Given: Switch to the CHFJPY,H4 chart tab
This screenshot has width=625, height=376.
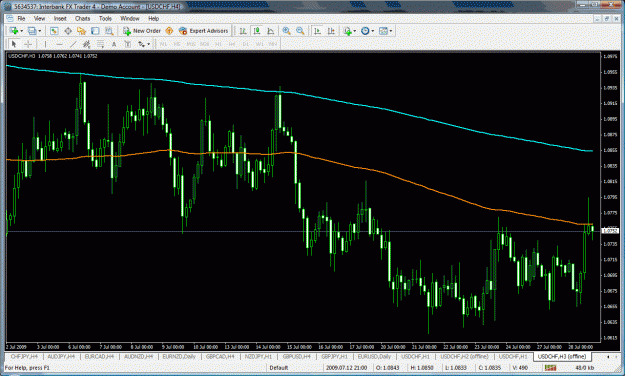Looking at the screenshot, I should click(x=24, y=356).
